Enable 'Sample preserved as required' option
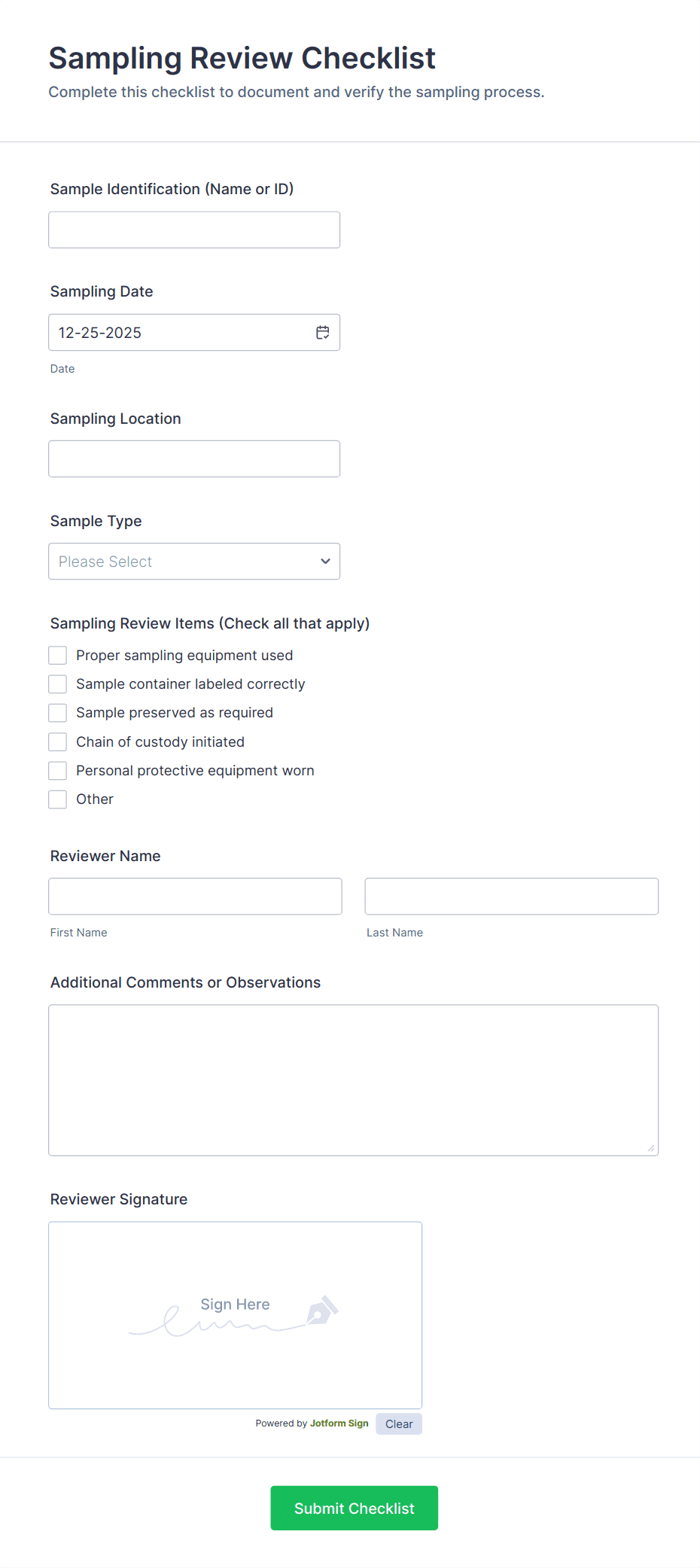This screenshot has width=700, height=1568. [58, 713]
